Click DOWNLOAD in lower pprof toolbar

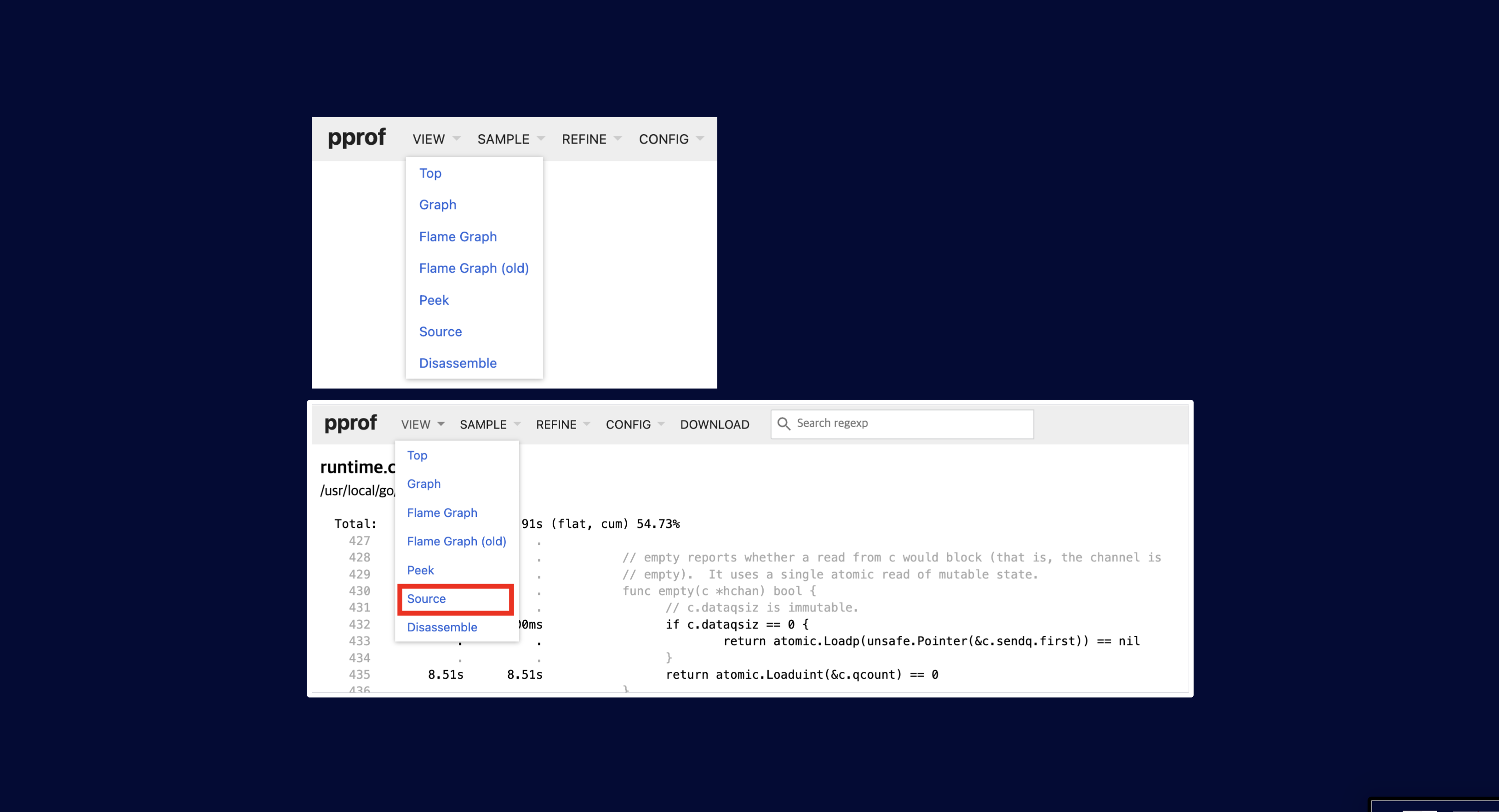pos(715,424)
